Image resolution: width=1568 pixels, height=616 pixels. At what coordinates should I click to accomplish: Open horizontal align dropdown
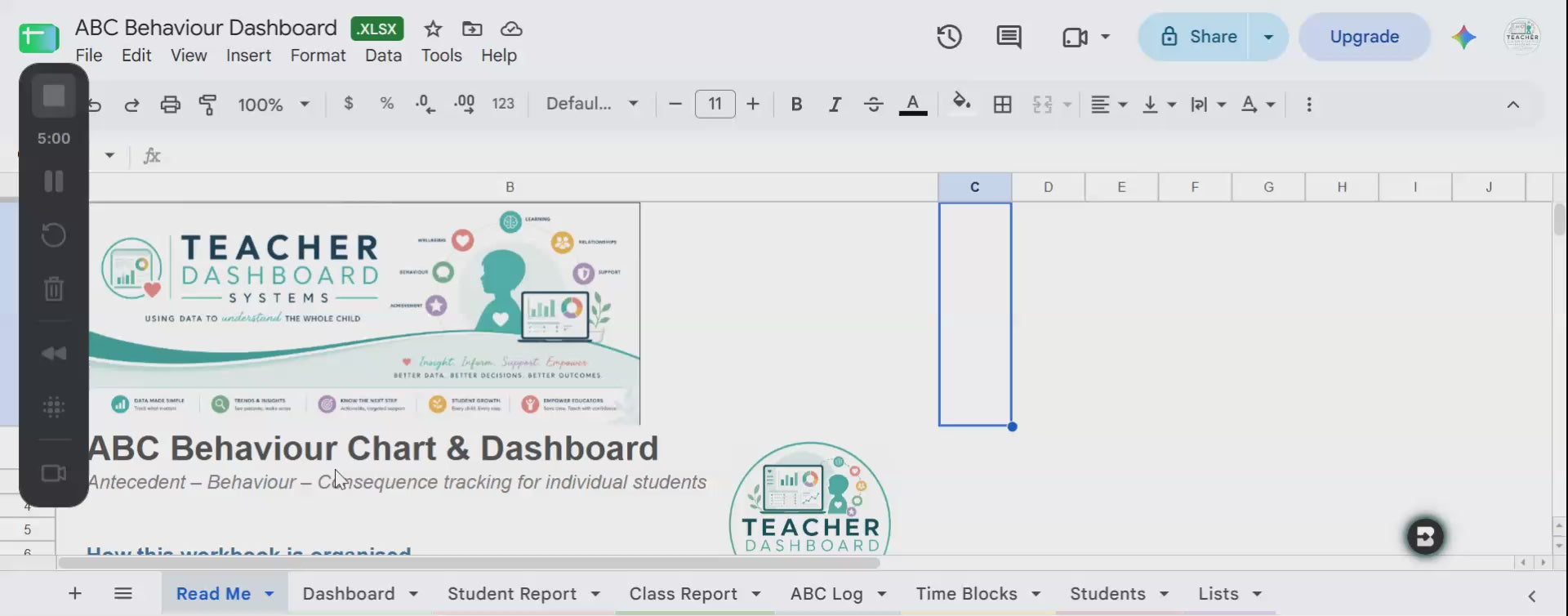[x=1109, y=105]
